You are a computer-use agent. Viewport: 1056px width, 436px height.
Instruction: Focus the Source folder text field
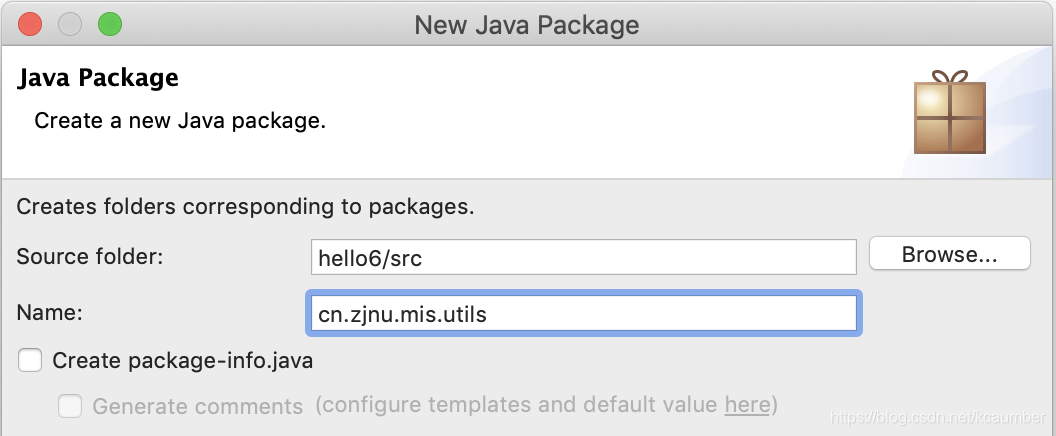583,257
